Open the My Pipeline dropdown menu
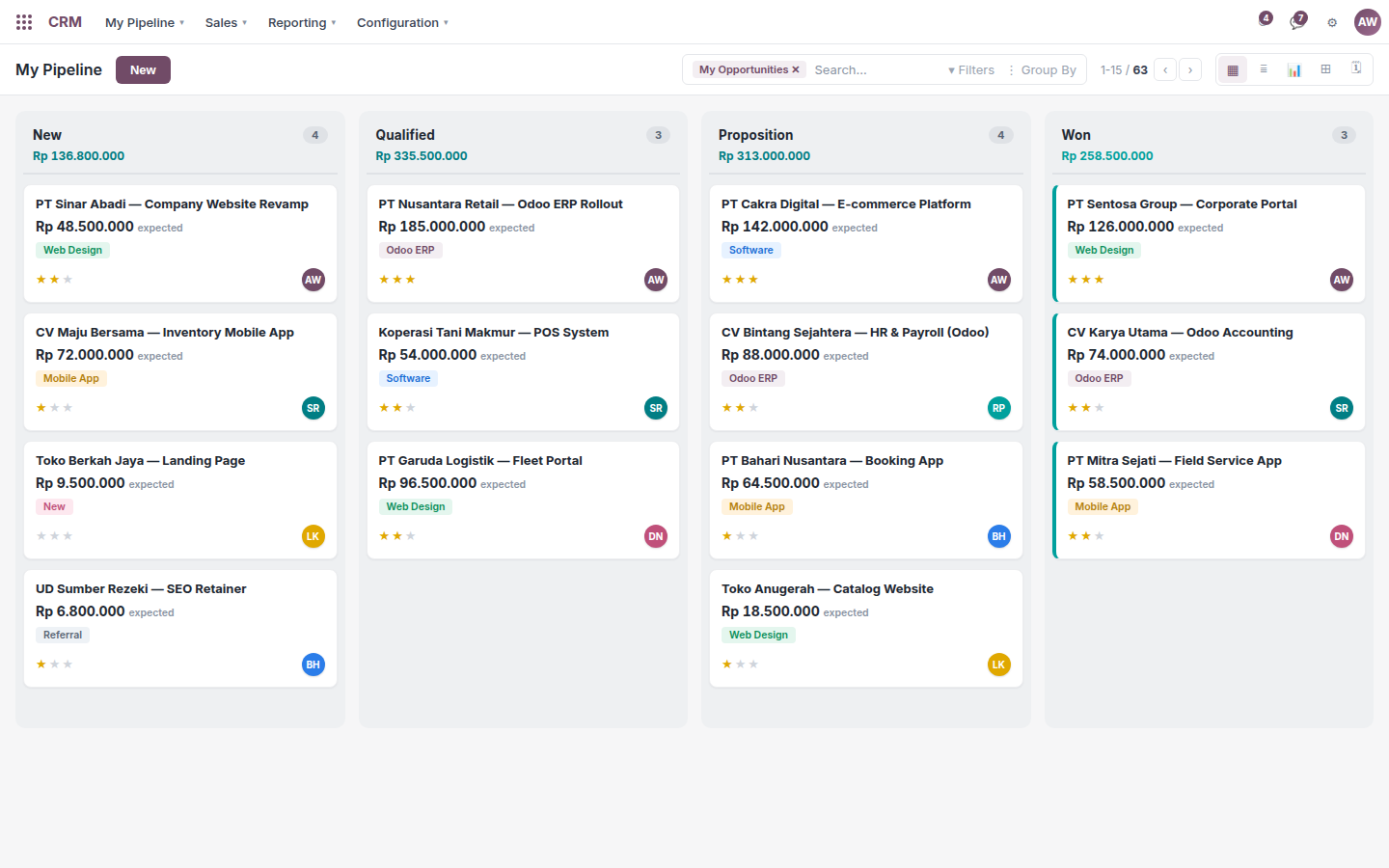 pyautogui.click(x=145, y=22)
